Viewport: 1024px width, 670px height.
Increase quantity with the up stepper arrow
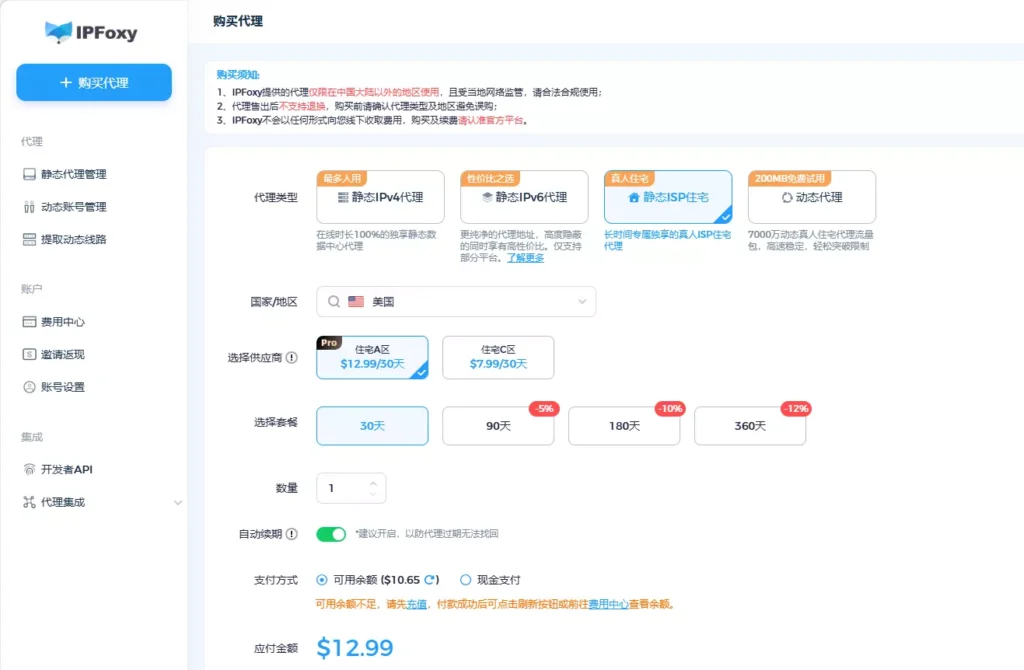point(373,482)
